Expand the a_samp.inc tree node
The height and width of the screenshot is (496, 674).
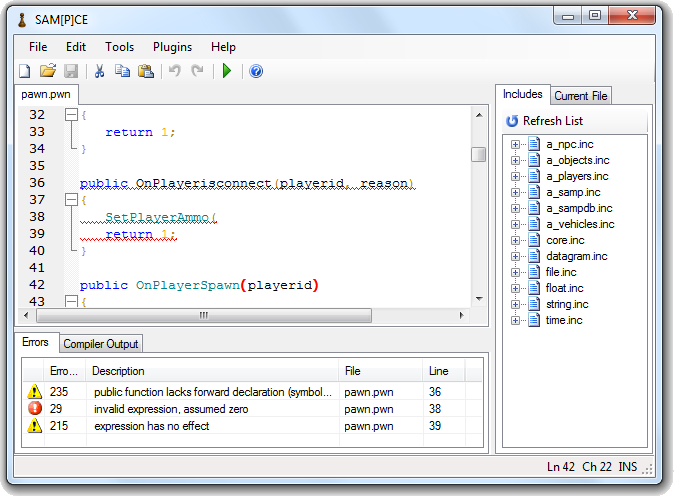516,192
